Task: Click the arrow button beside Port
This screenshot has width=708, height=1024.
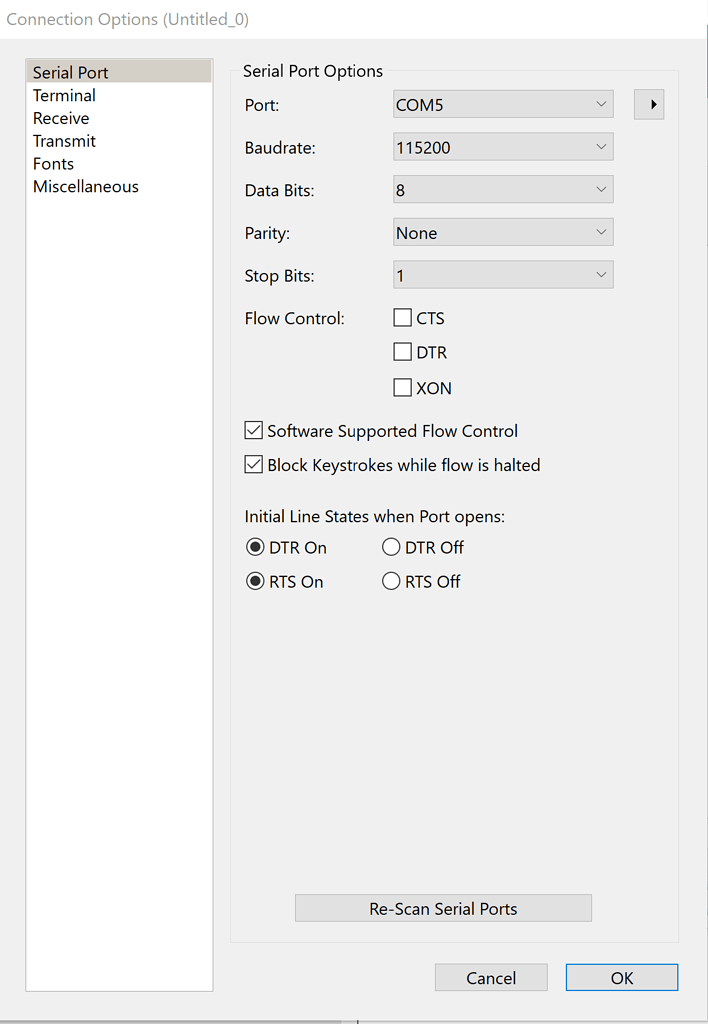Action: [x=649, y=104]
